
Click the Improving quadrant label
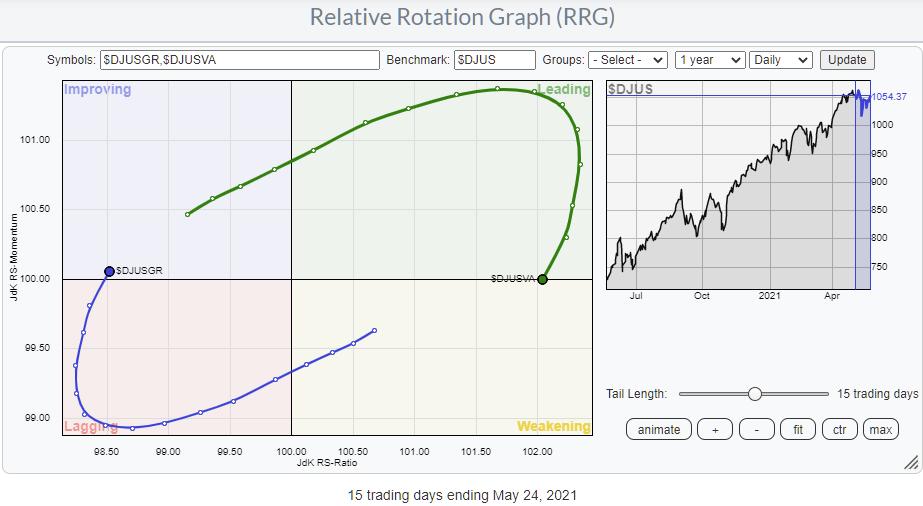point(98,89)
